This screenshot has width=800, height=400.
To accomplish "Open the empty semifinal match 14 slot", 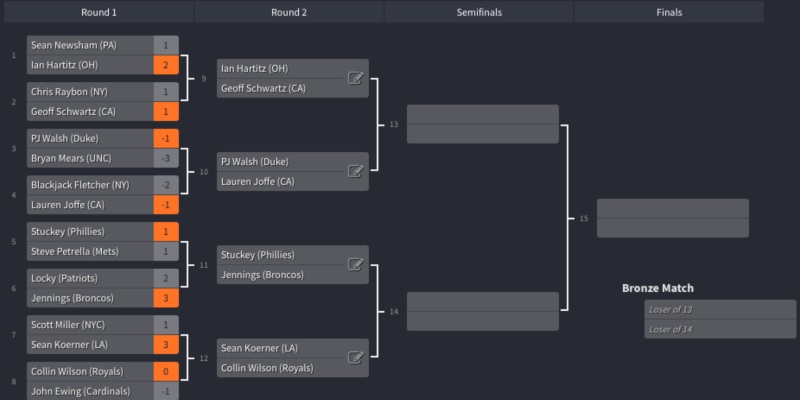I will [483, 311].
